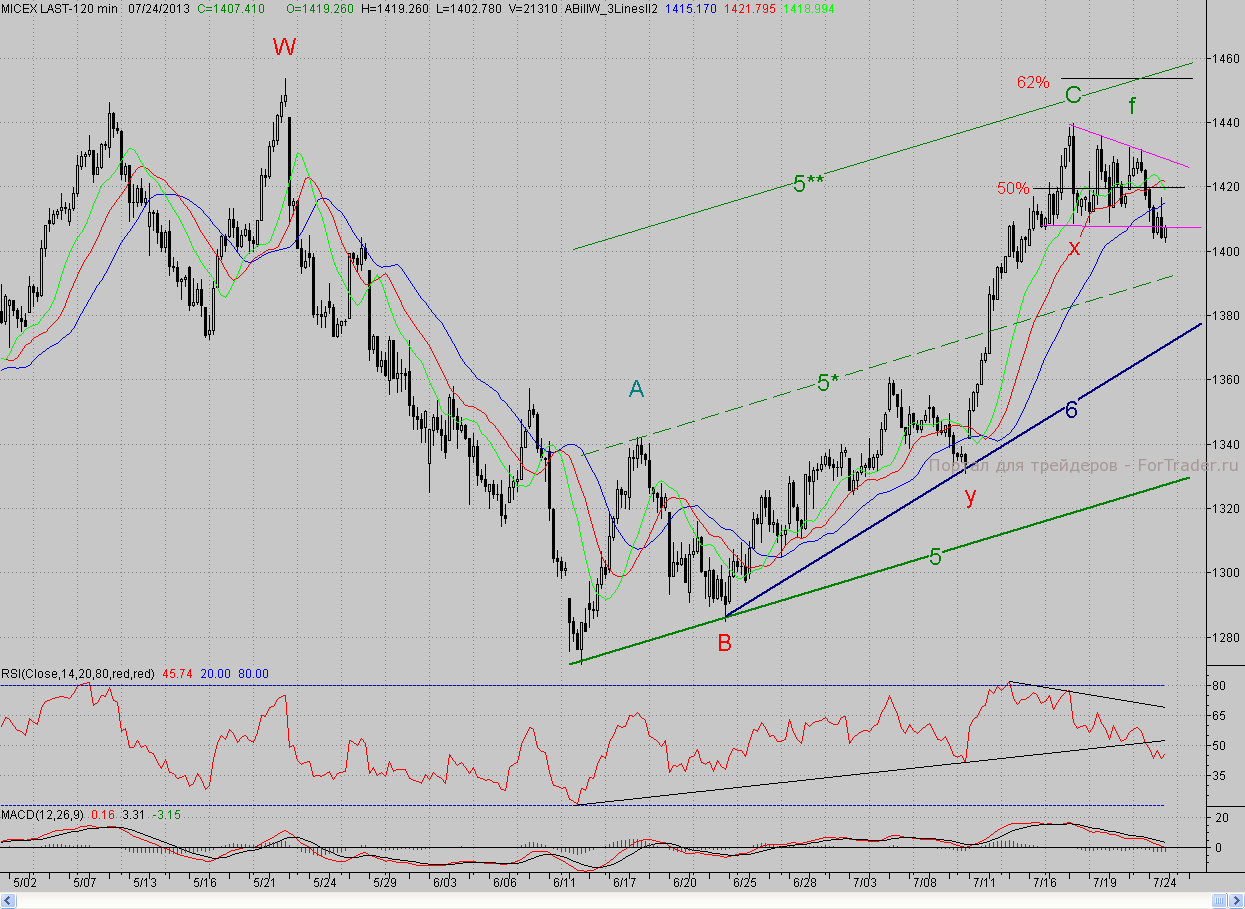Click the 5* dashed channel line label
The height and width of the screenshot is (909, 1245).
[x=827, y=382]
